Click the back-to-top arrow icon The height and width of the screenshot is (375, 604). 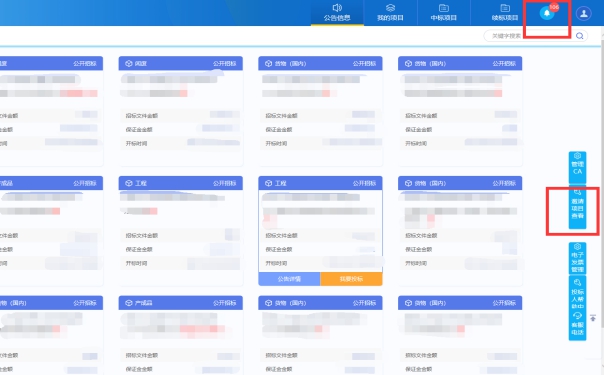tap(593, 318)
